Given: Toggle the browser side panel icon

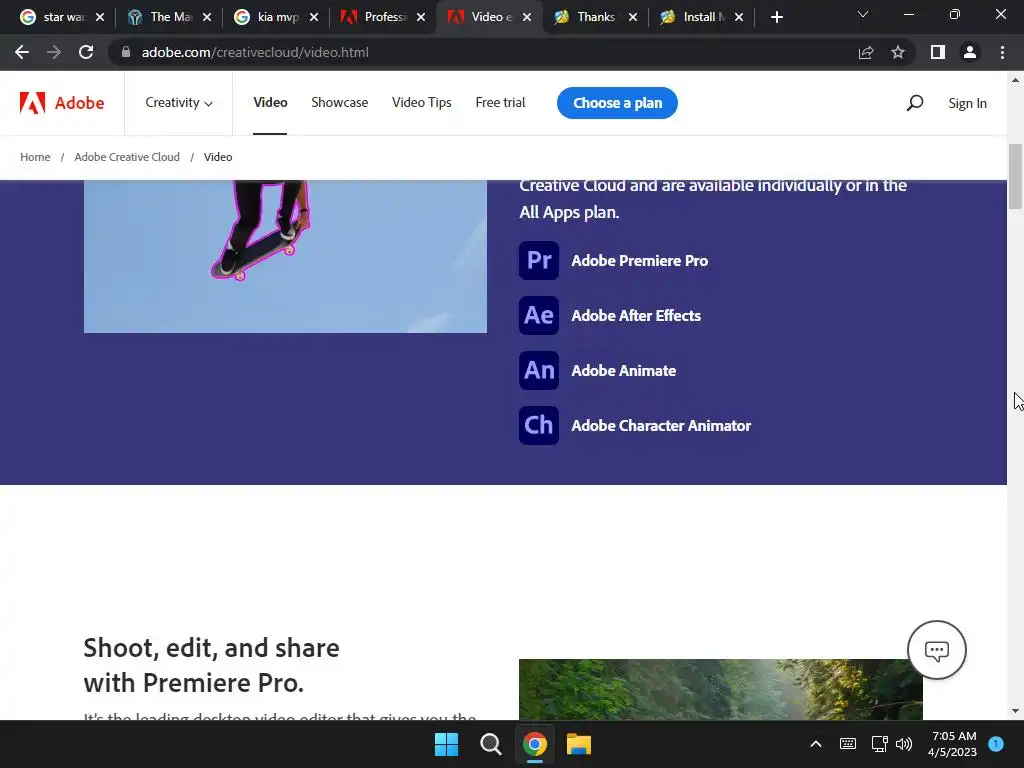Looking at the screenshot, I should [938, 52].
